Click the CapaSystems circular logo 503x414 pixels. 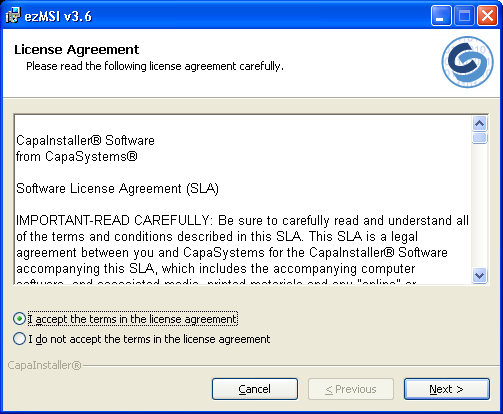pyautogui.click(x=467, y=62)
